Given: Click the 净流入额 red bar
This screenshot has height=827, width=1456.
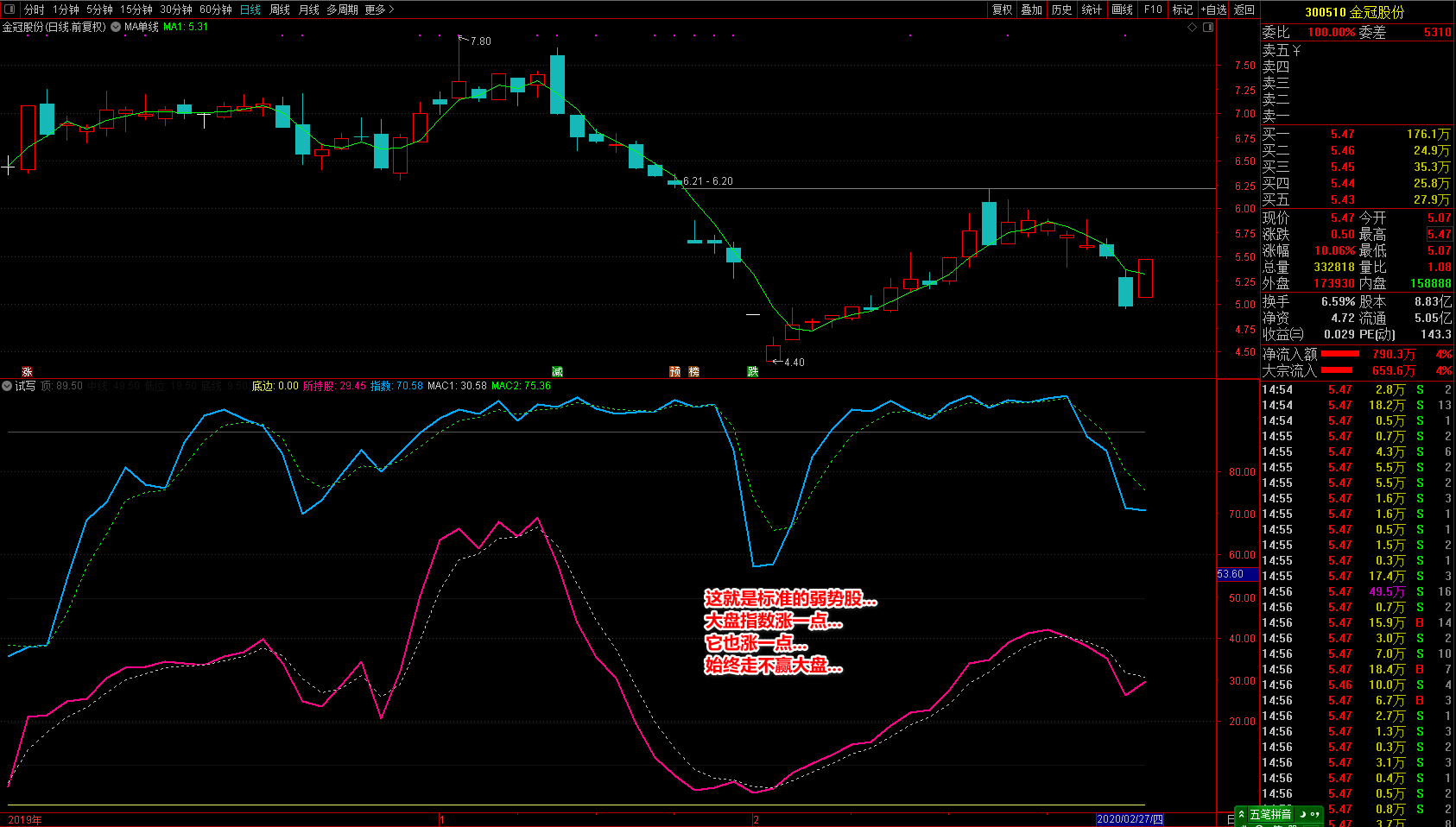Looking at the screenshot, I should pos(1340,354).
